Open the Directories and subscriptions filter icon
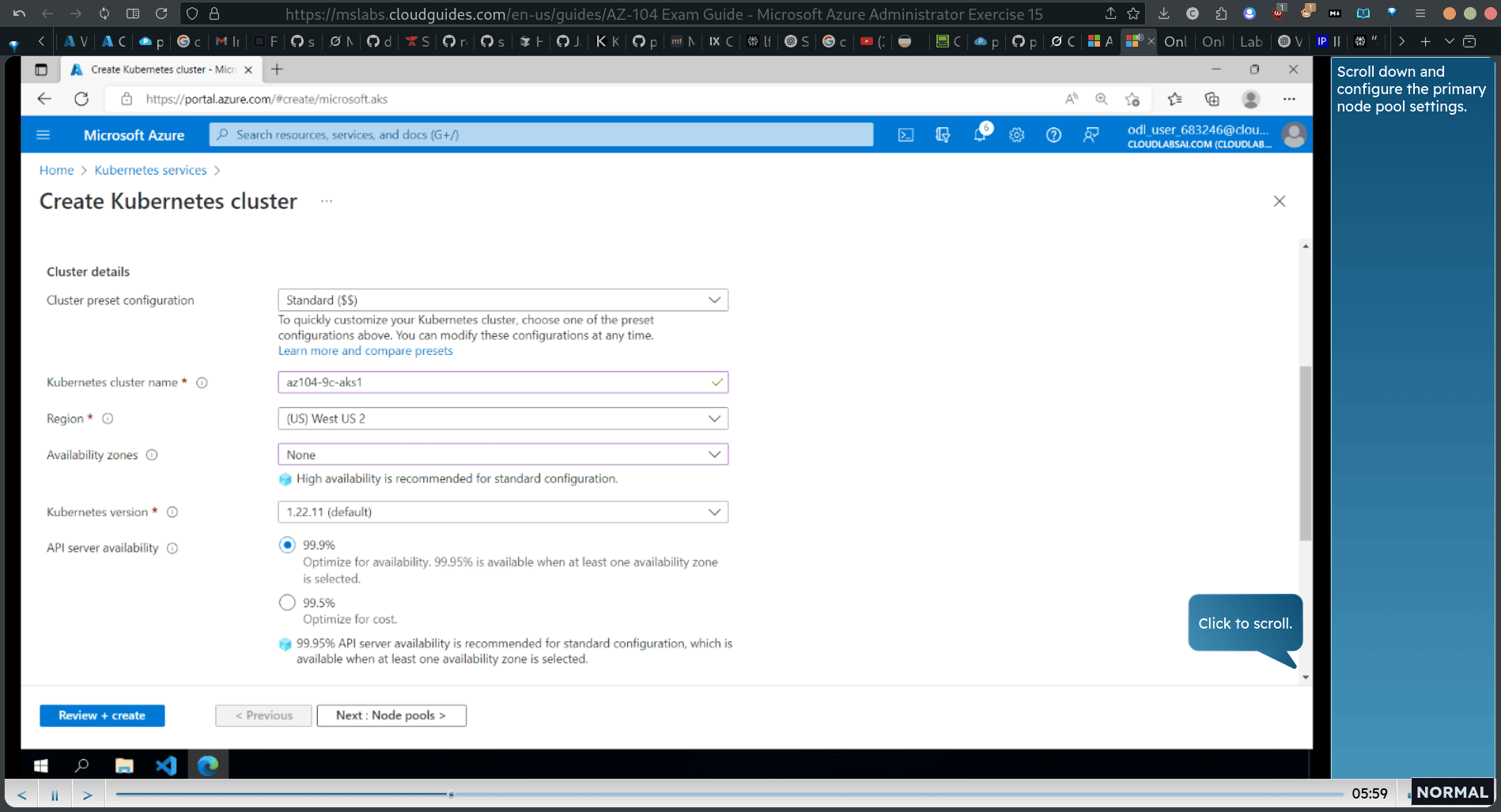 tap(943, 135)
